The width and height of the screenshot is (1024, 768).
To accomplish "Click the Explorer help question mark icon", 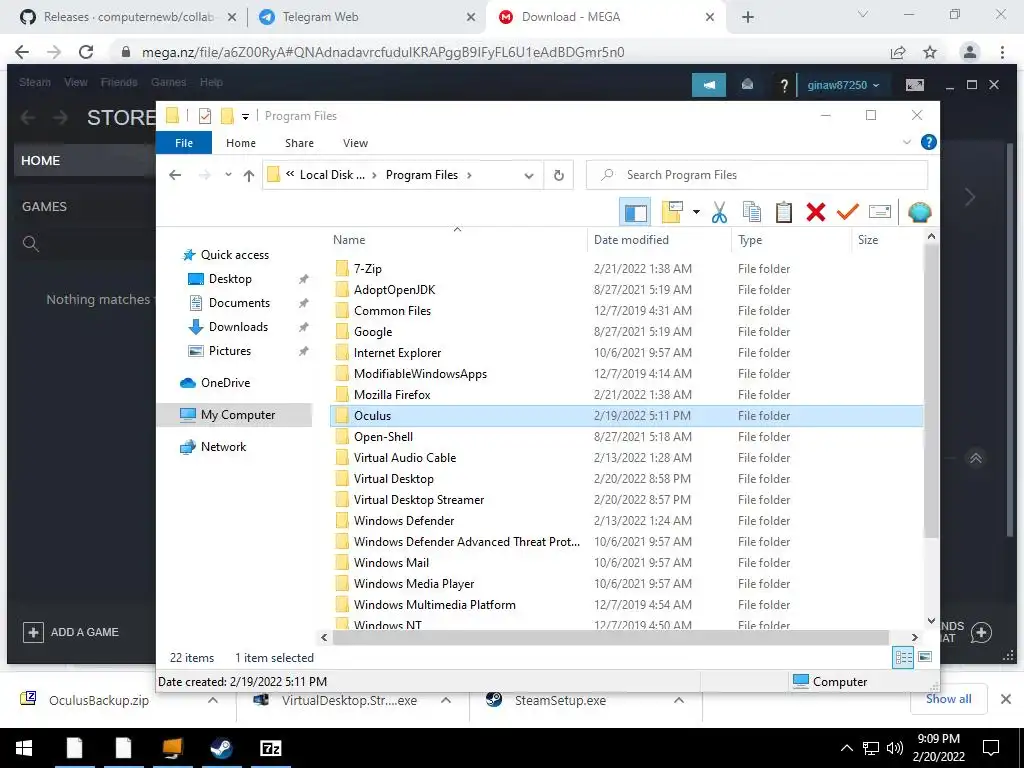I will (x=928, y=142).
